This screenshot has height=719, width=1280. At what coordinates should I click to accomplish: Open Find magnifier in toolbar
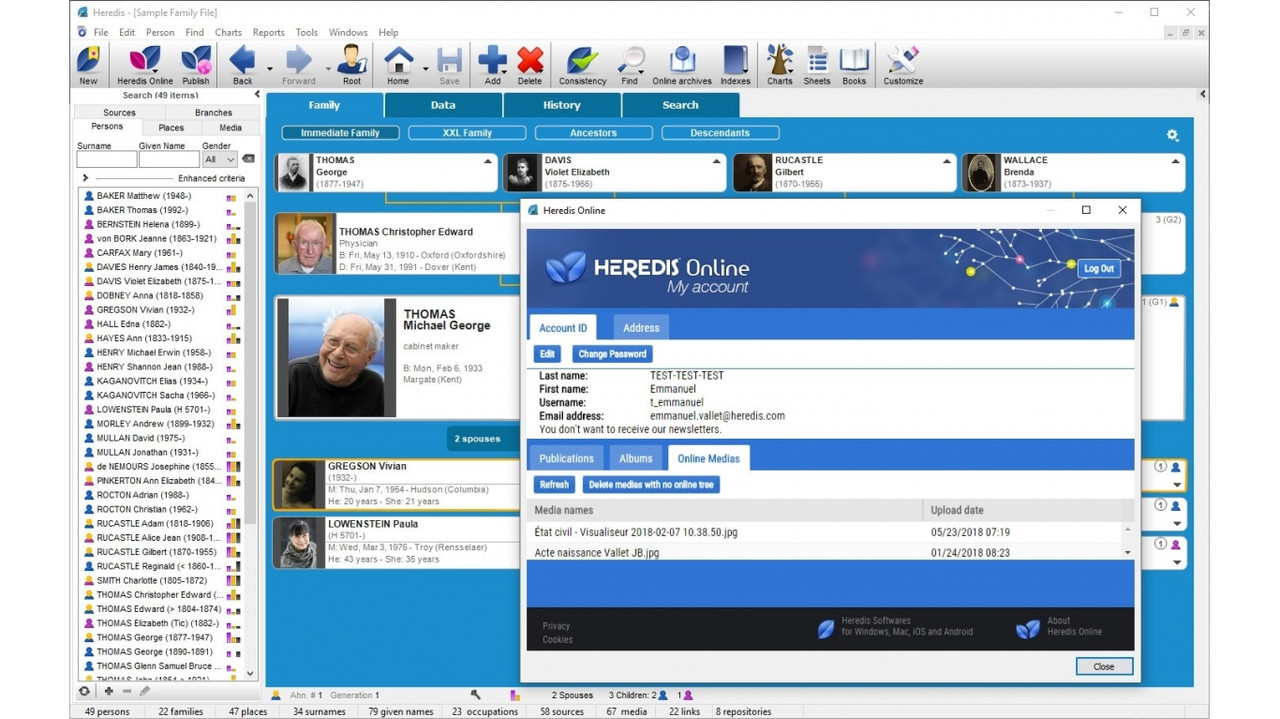click(630, 65)
